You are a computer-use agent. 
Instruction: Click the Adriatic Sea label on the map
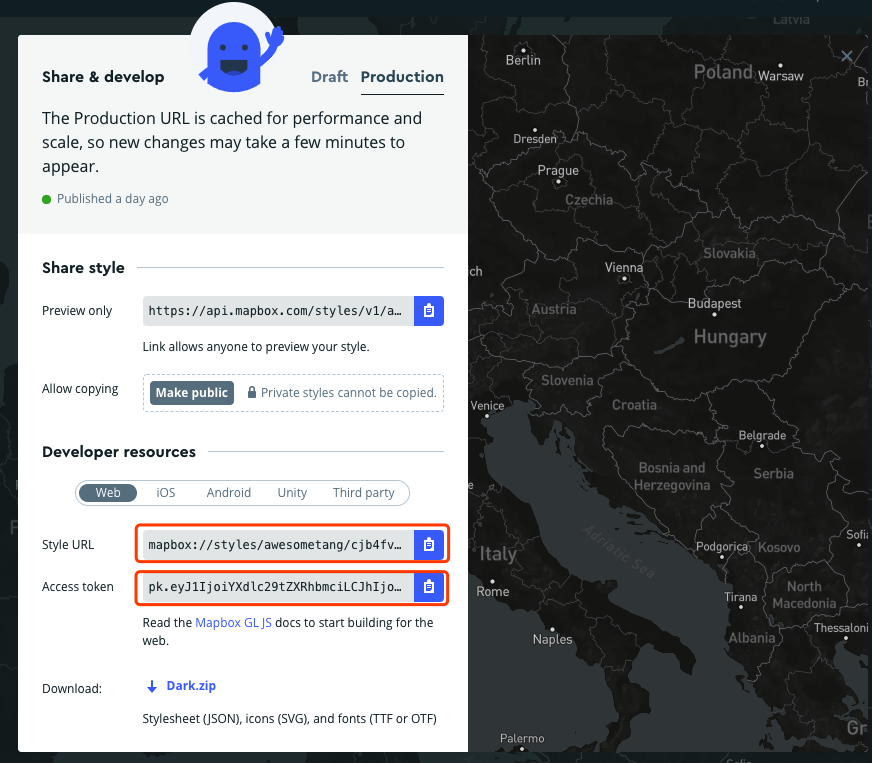click(x=618, y=551)
